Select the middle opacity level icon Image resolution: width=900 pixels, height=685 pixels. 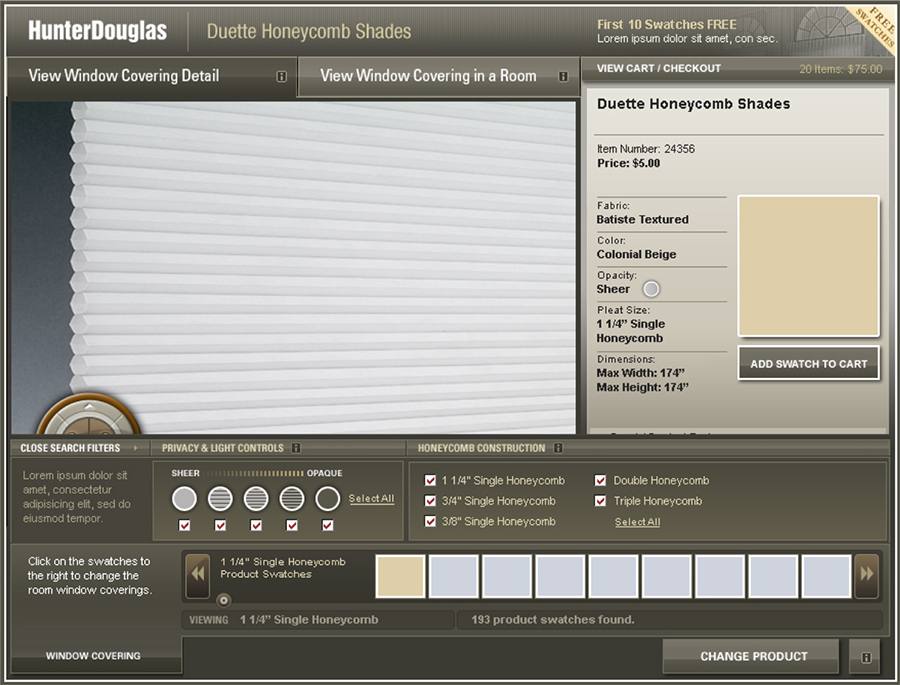(x=256, y=498)
